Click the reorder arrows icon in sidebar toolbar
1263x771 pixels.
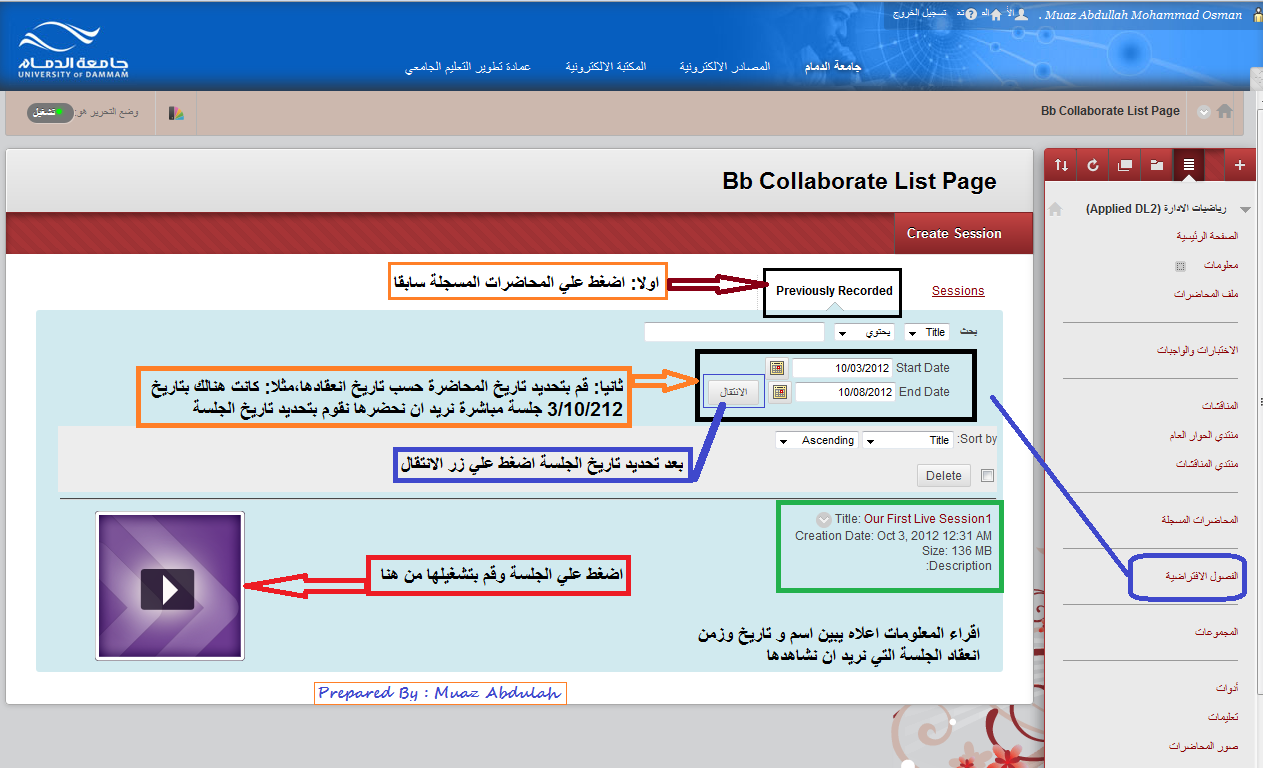(1062, 165)
